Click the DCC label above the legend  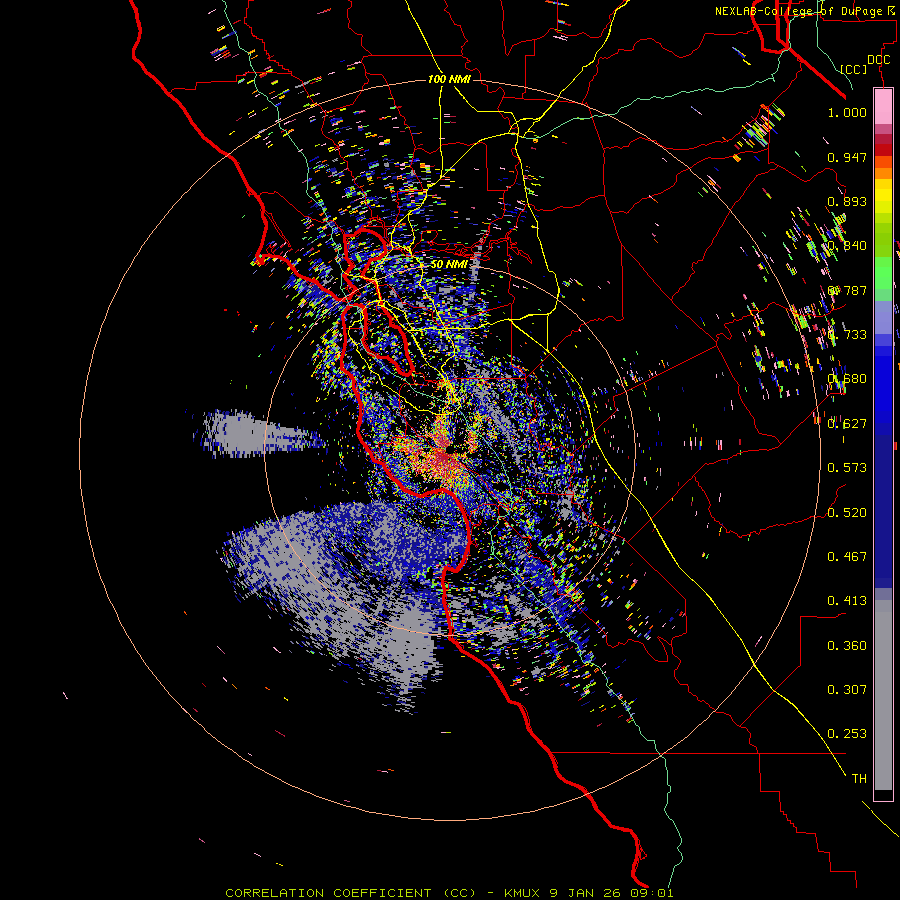(878, 60)
